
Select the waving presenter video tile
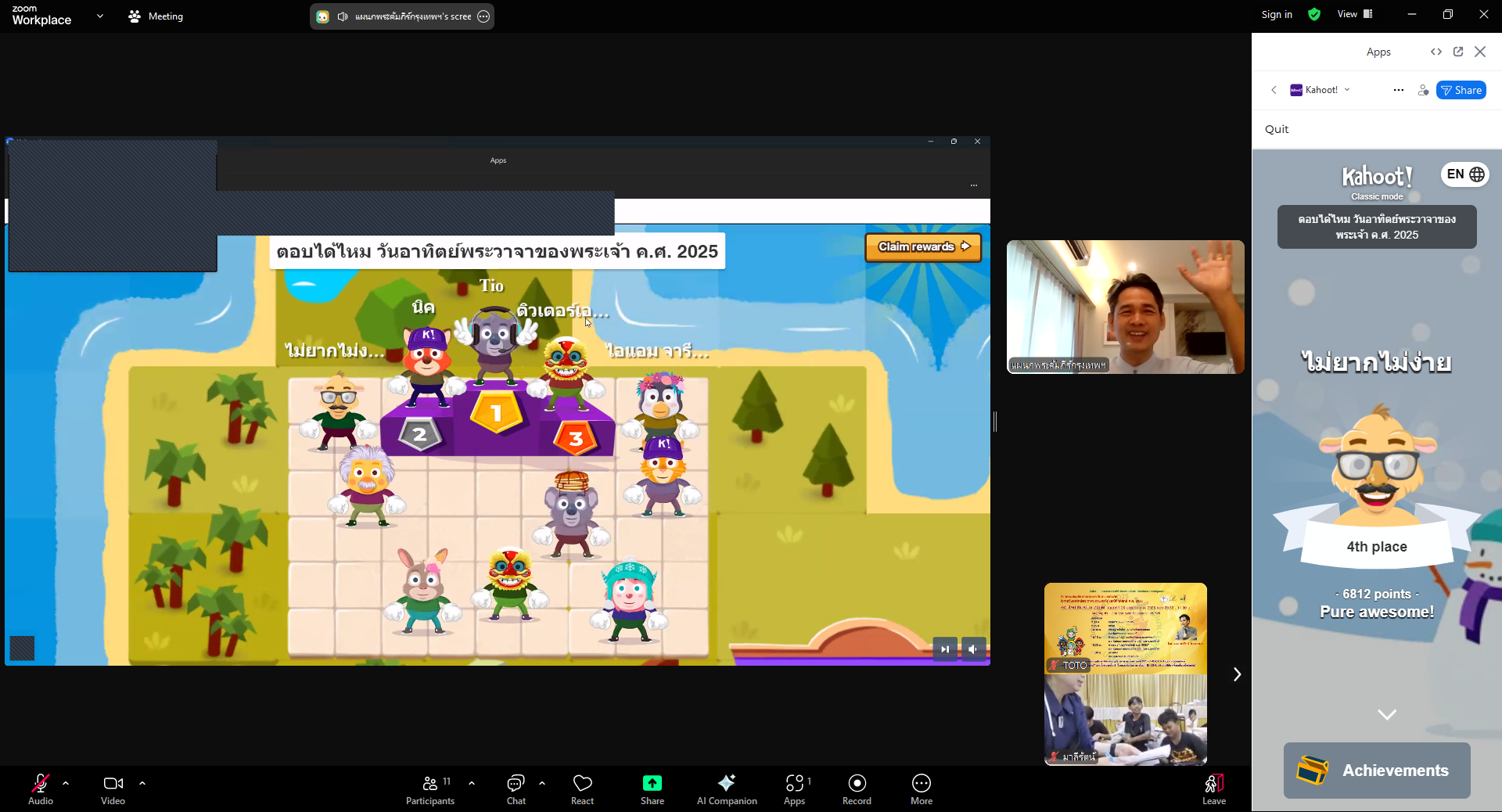click(1126, 307)
